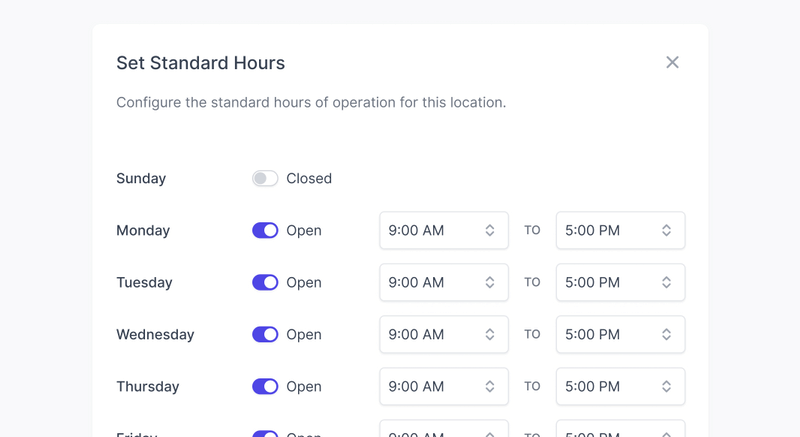The height and width of the screenshot is (437, 800).
Task: Click chevron arrows on Monday start time
Action: tap(490, 230)
